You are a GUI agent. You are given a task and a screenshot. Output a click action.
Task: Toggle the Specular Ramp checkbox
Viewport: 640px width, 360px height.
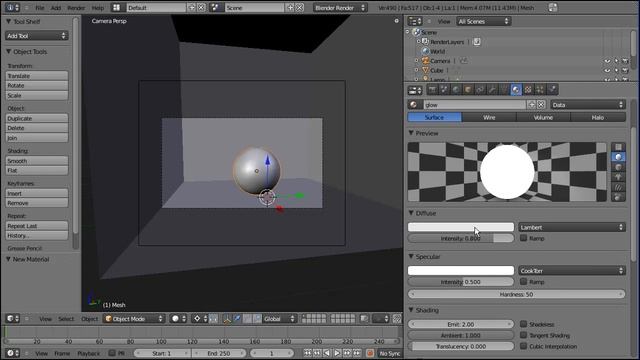coord(524,282)
